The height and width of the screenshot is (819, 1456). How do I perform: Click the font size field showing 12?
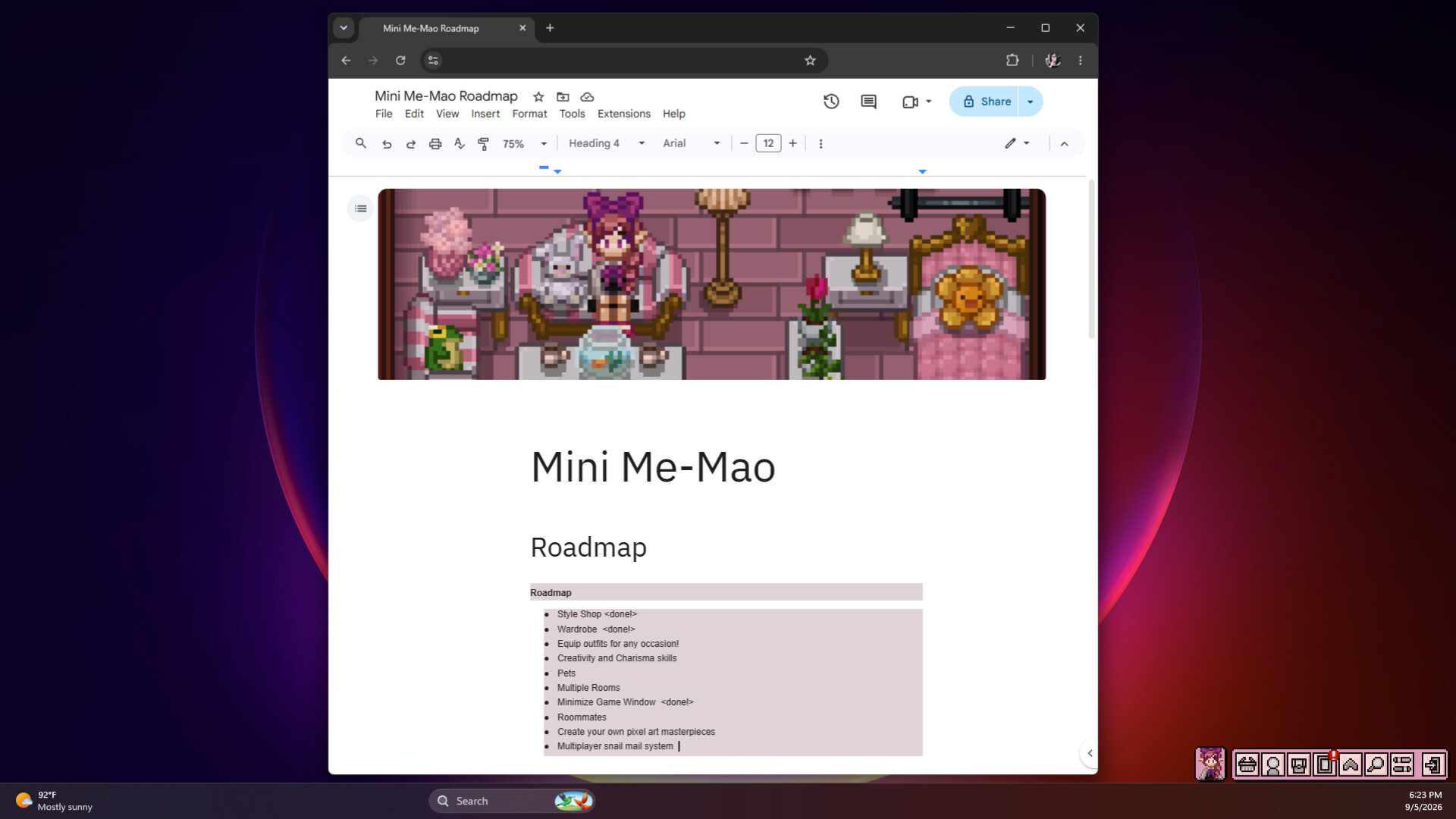(x=768, y=143)
